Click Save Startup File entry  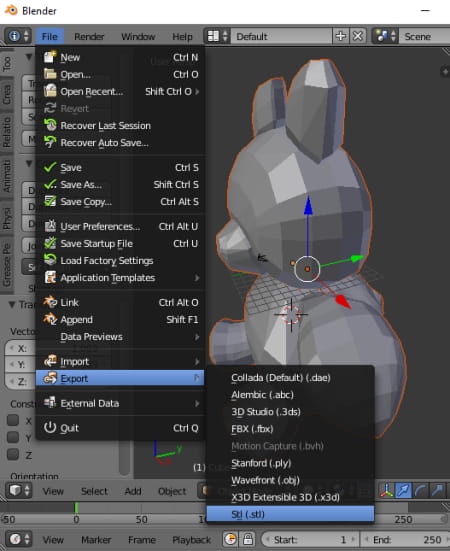click(x=120, y=244)
